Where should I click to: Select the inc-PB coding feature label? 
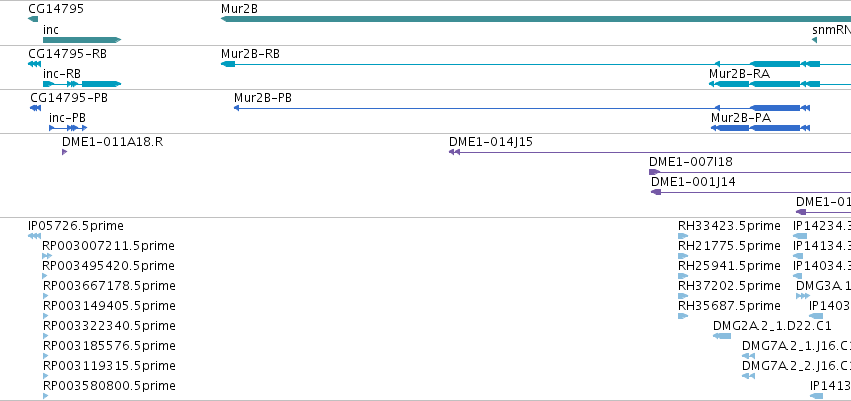pyautogui.click(x=67, y=118)
